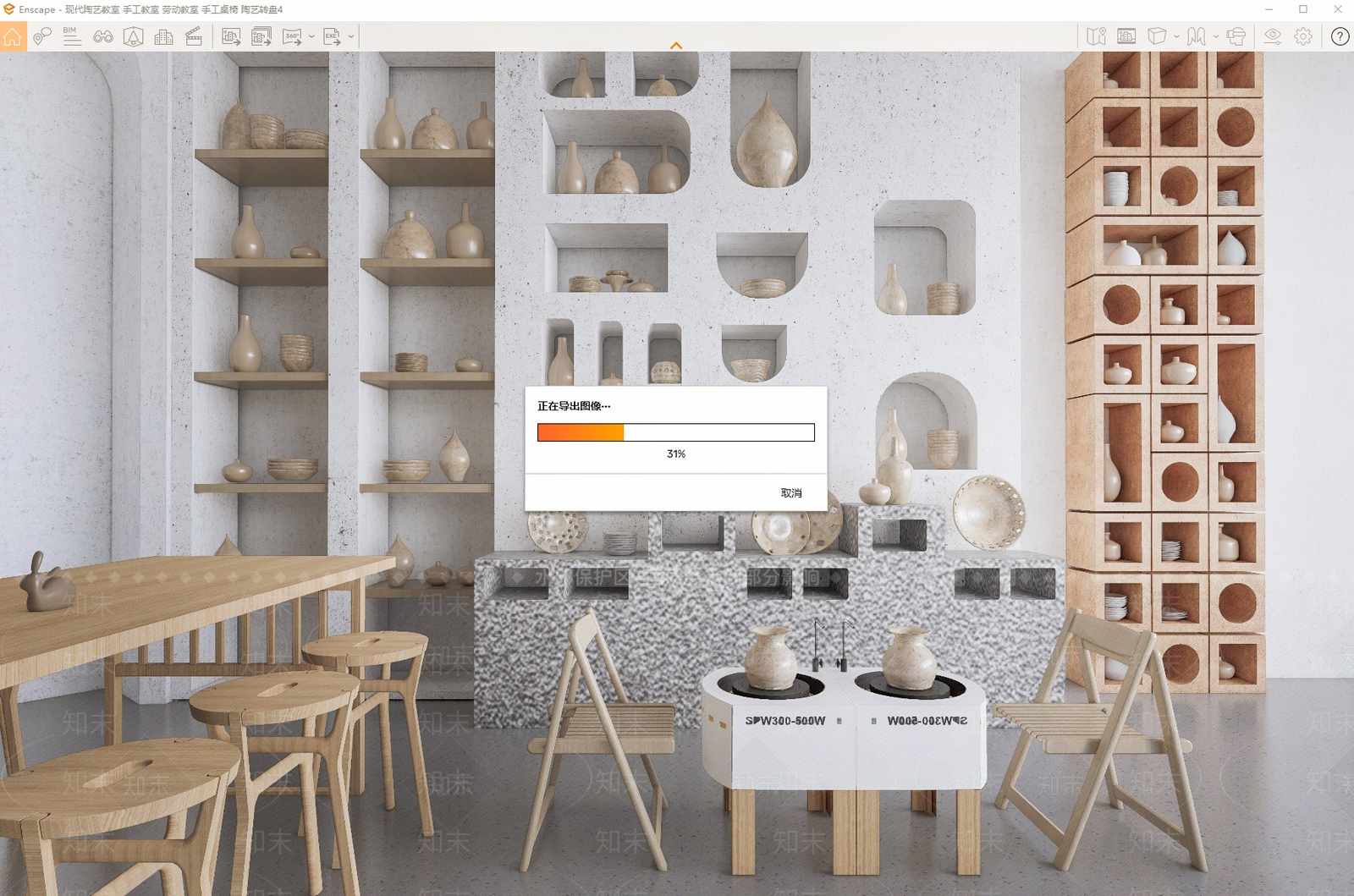
Task: Click the Enscape app logo in the title bar
Action: [x=8, y=9]
